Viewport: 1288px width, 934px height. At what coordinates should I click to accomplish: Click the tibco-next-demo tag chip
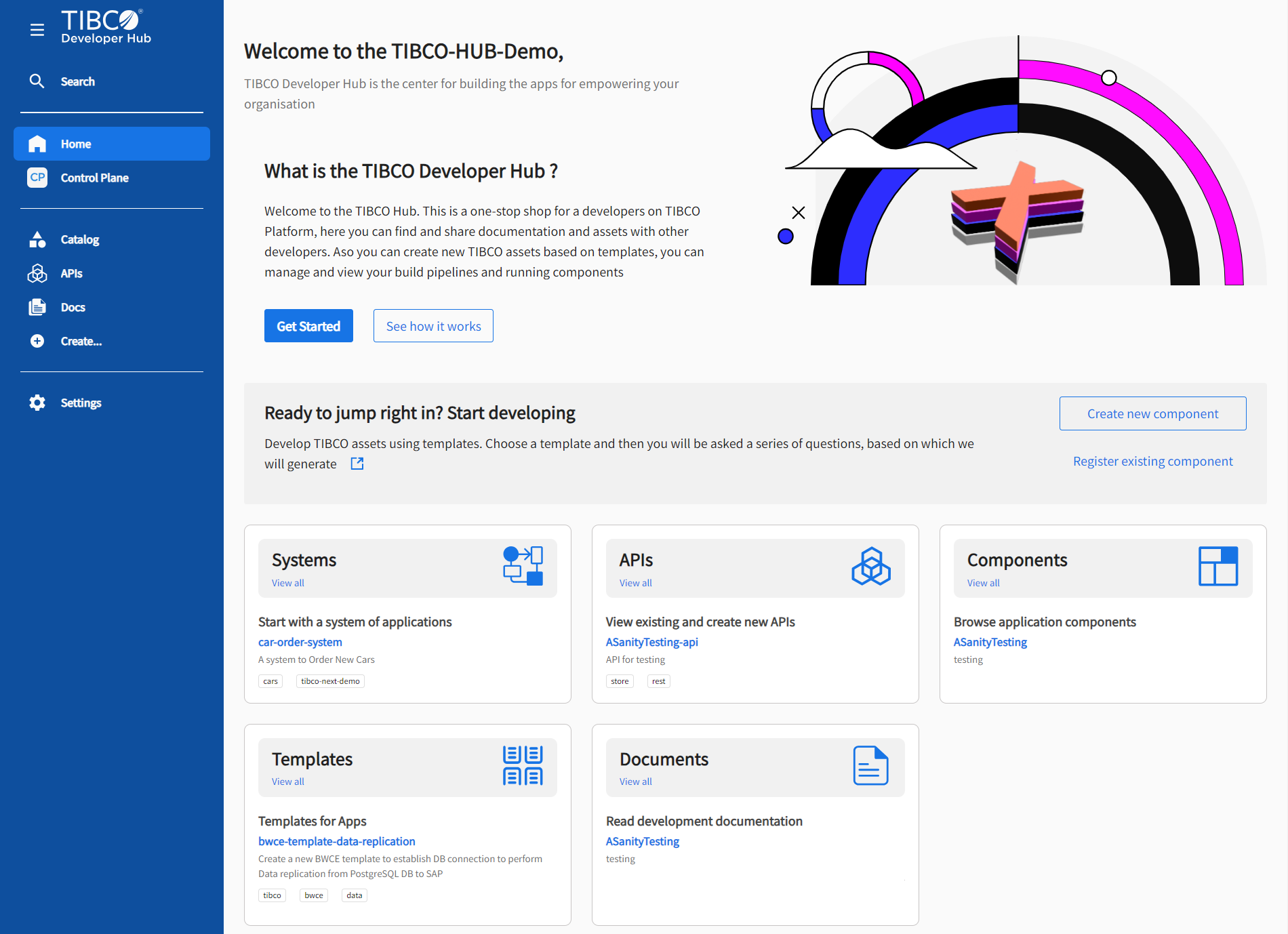pos(330,681)
